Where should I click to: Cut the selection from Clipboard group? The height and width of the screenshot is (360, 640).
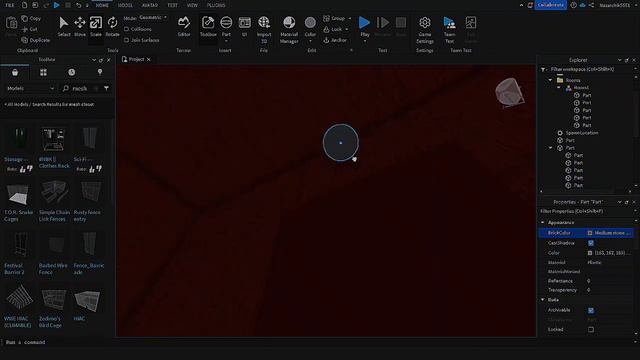click(29, 29)
